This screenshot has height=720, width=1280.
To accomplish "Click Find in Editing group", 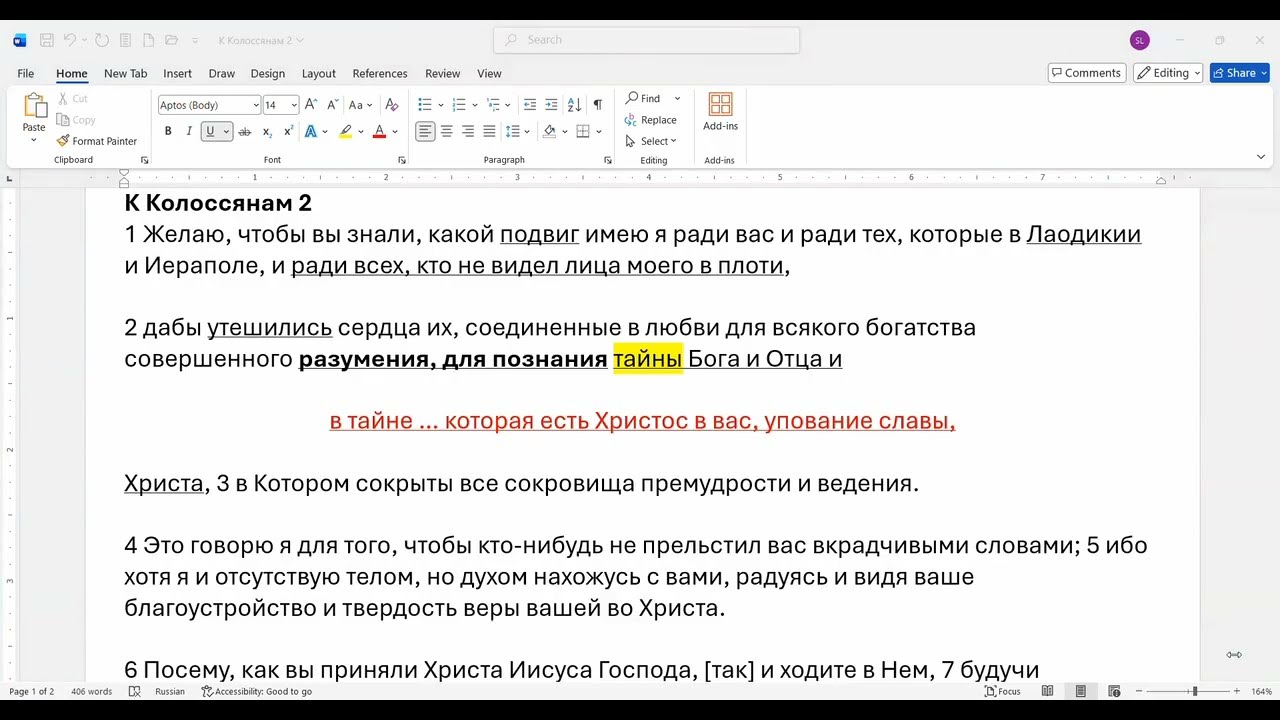I will coord(643,98).
